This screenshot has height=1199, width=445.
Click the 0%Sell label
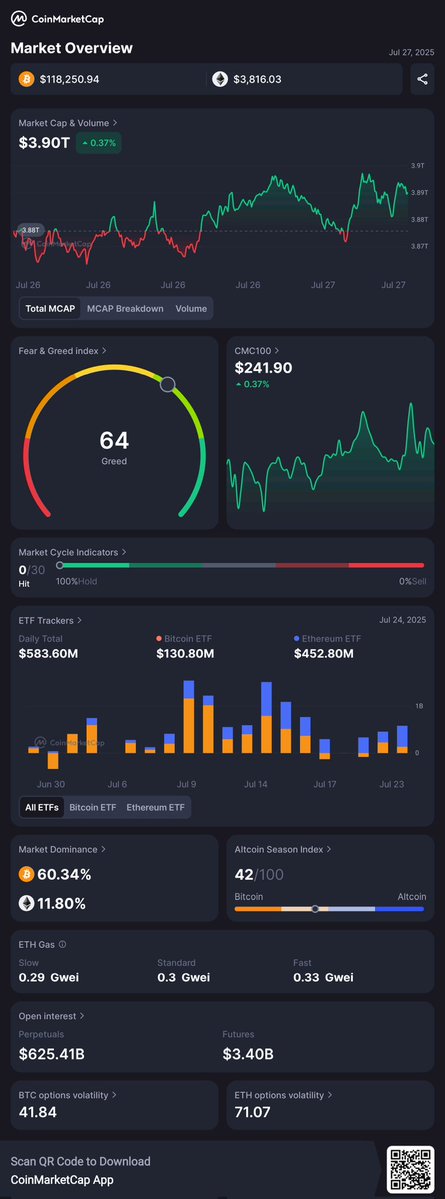[412, 581]
